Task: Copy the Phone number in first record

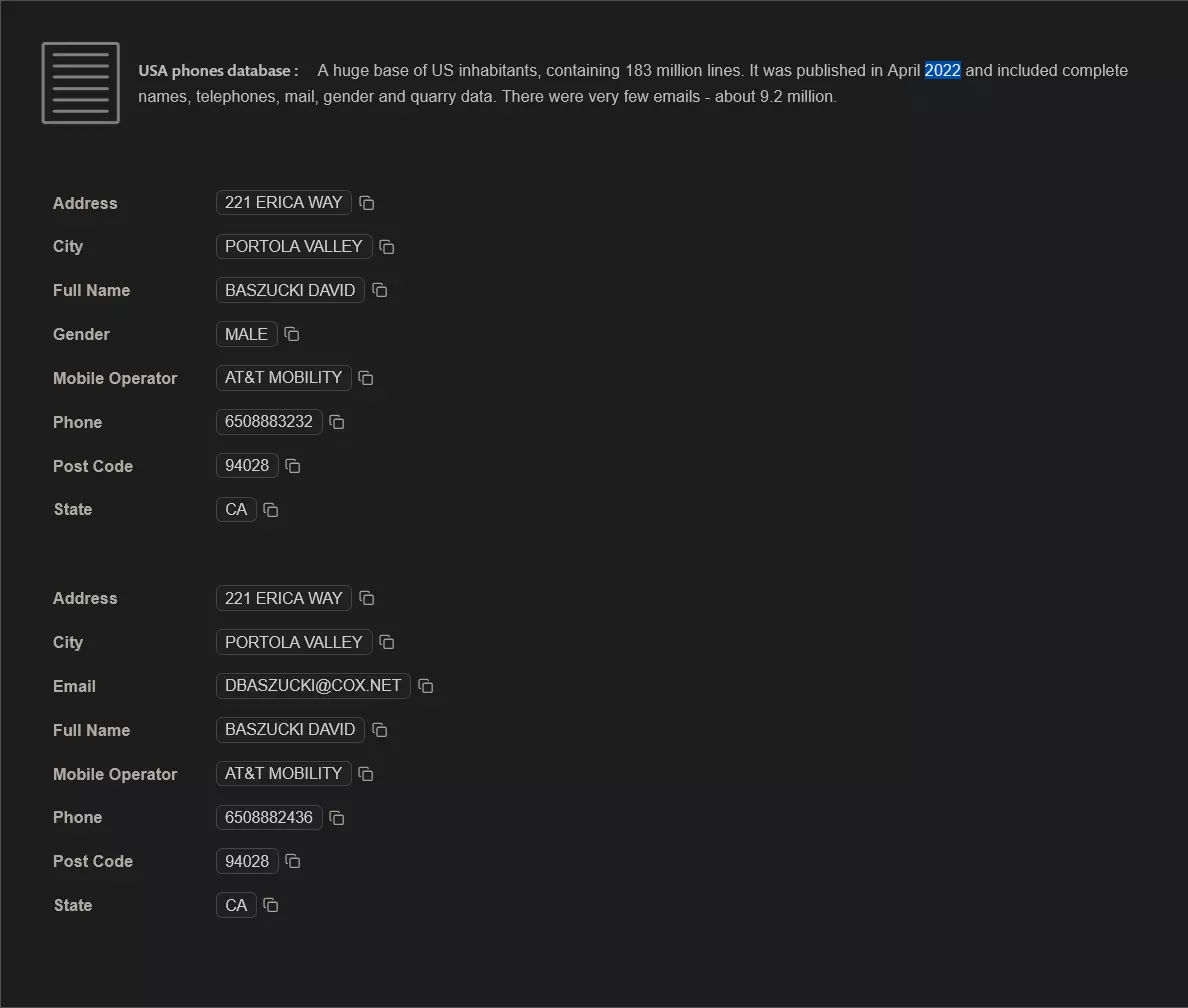Action: [x=337, y=422]
